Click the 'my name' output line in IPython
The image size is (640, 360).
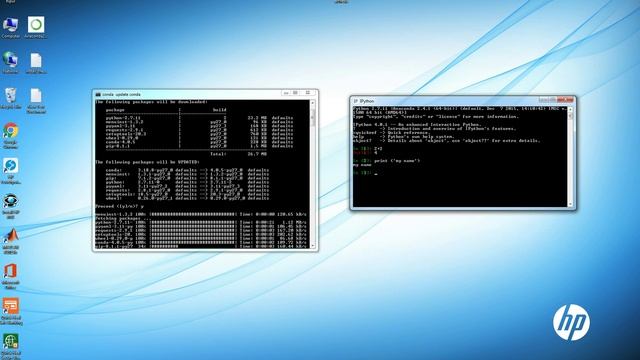click(x=362, y=165)
